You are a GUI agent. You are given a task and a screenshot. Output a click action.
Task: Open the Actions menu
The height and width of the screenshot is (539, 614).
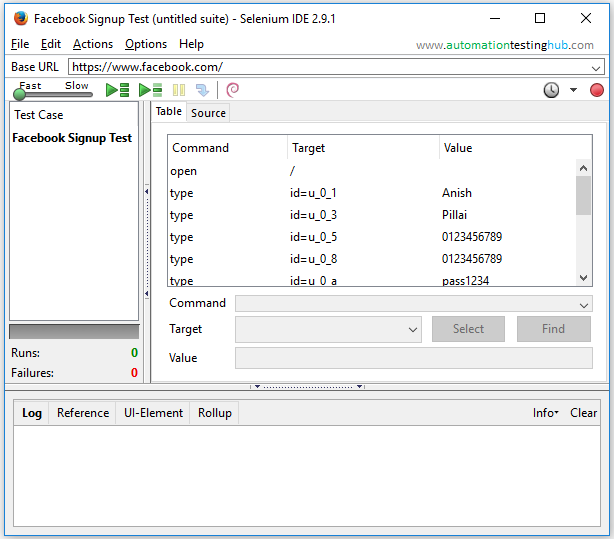tap(93, 44)
